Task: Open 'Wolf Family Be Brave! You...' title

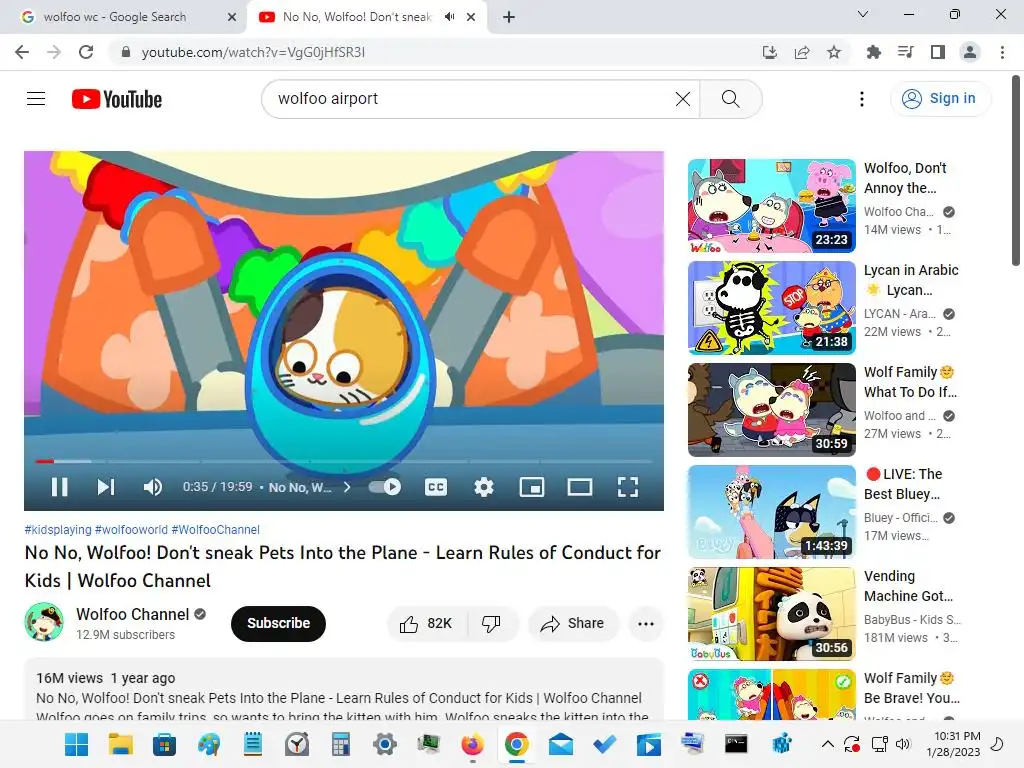Action: click(x=912, y=688)
